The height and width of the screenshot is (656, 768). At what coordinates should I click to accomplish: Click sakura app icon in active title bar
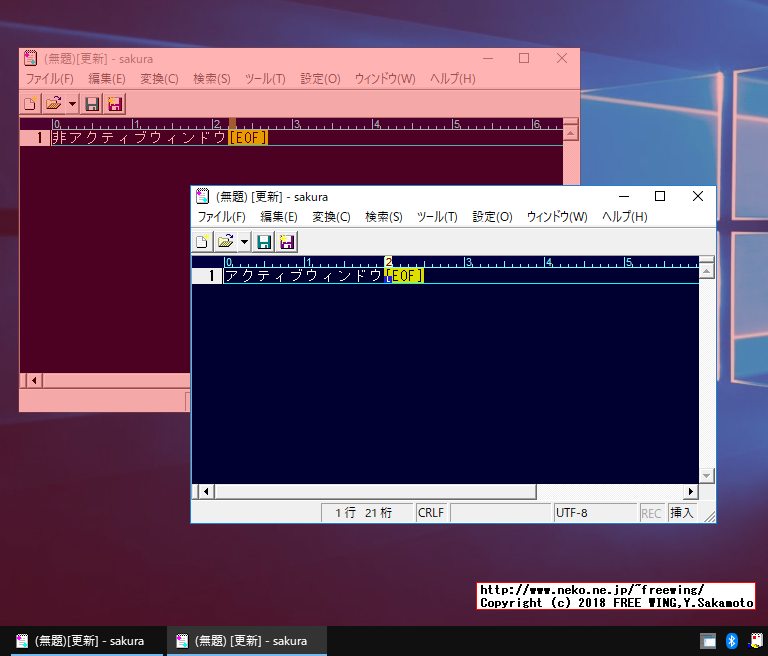coord(202,196)
